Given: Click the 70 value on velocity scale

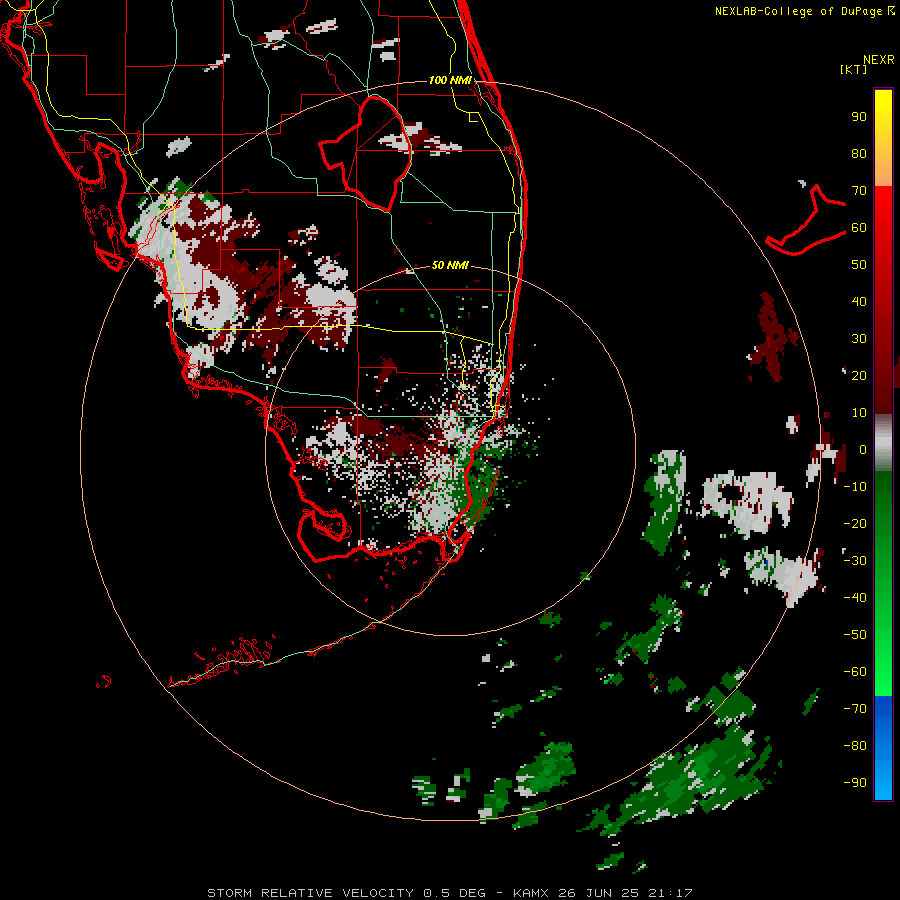Looking at the screenshot, I should [859, 191].
